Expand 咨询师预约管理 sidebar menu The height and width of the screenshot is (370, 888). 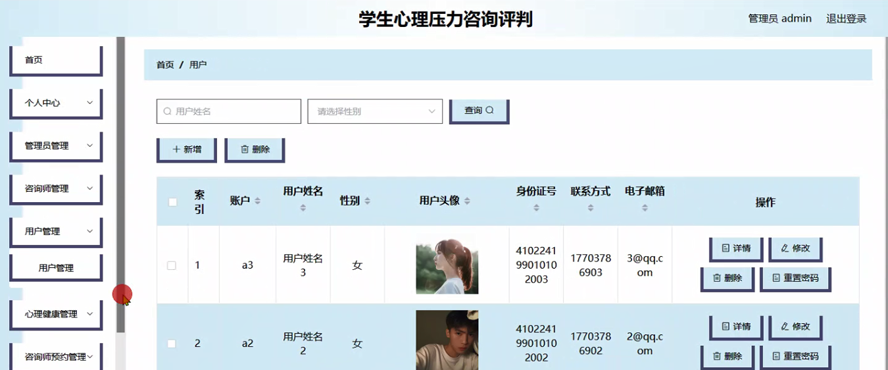(56, 357)
